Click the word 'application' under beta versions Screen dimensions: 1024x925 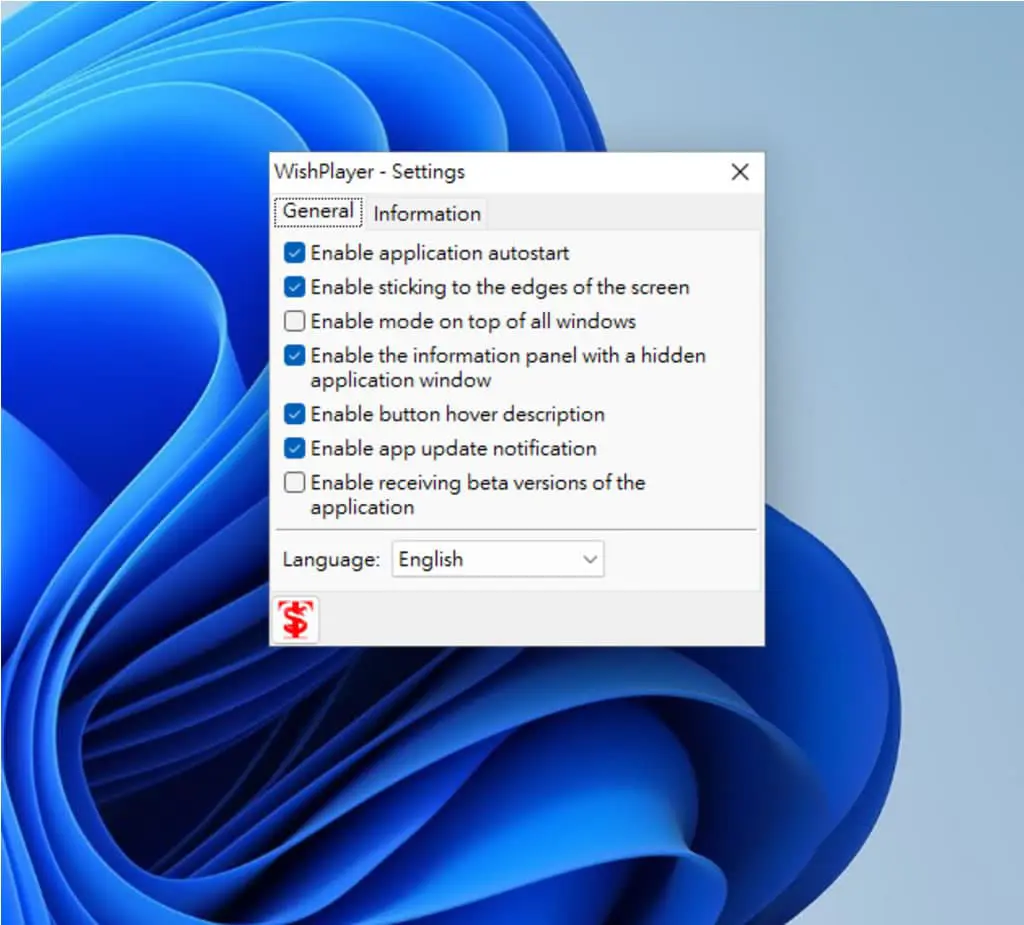click(362, 508)
